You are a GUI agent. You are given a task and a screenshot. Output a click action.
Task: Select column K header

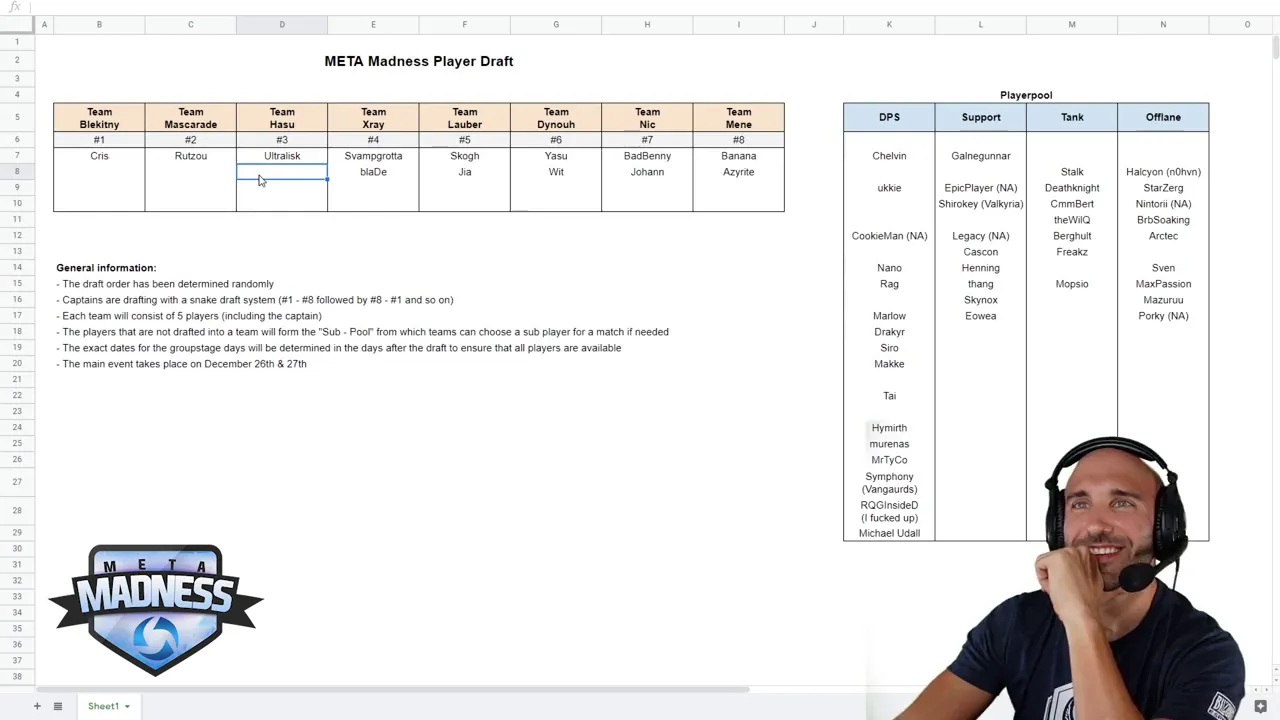[x=889, y=24]
